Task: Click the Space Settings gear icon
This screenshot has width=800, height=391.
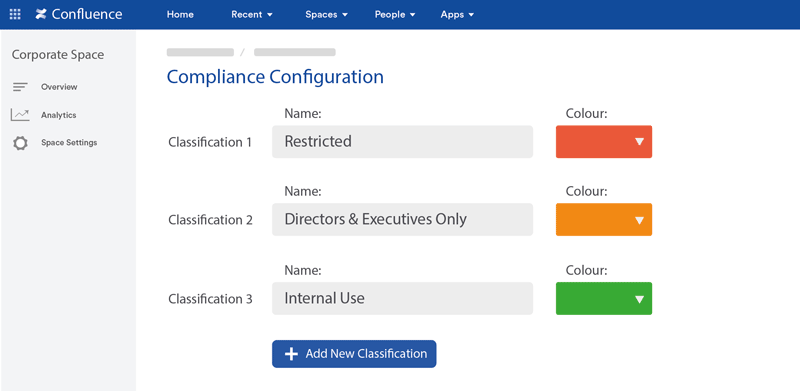Action: 20,143
